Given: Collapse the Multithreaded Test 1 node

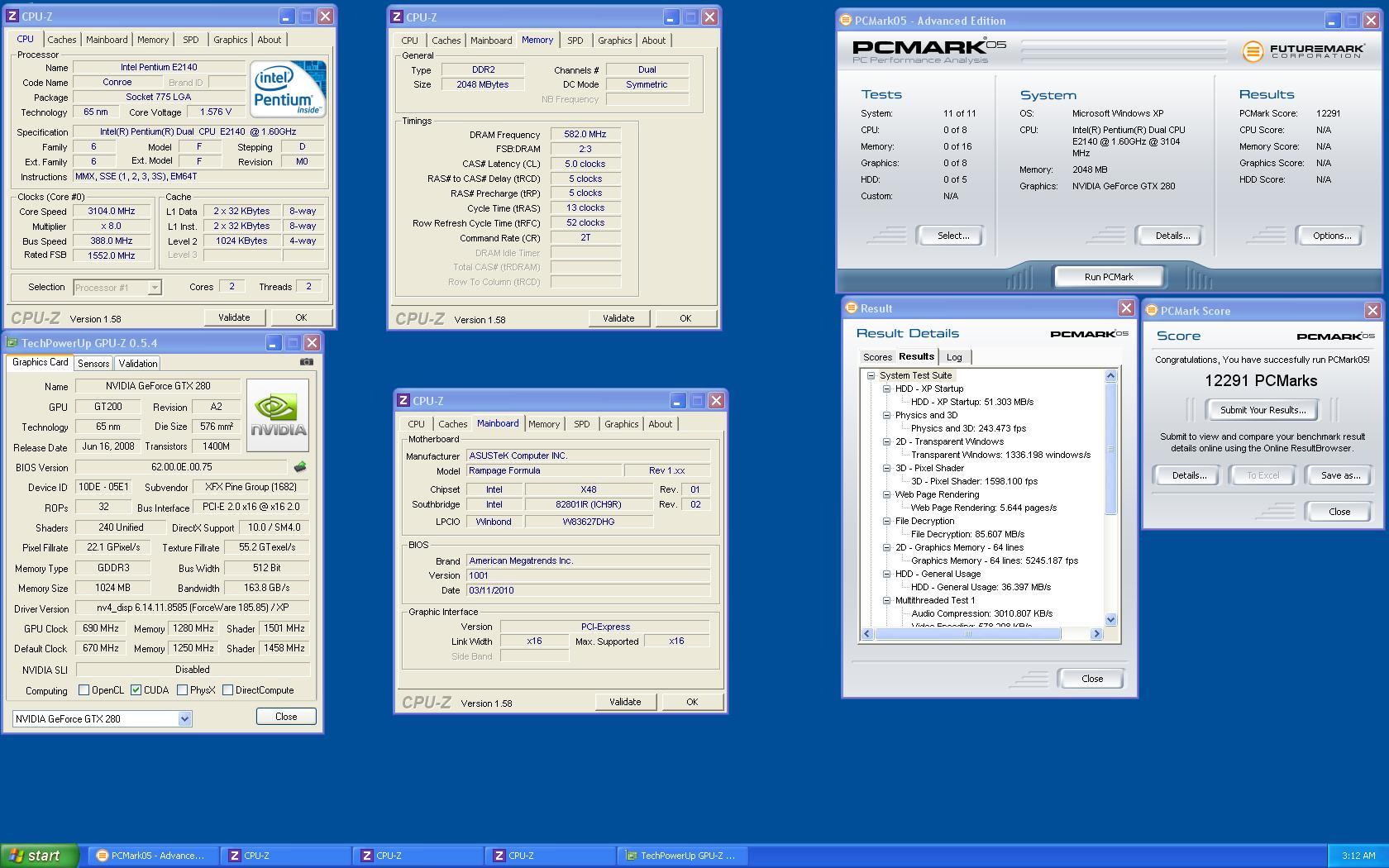Looking at the screenshot, I should [886, 600].
